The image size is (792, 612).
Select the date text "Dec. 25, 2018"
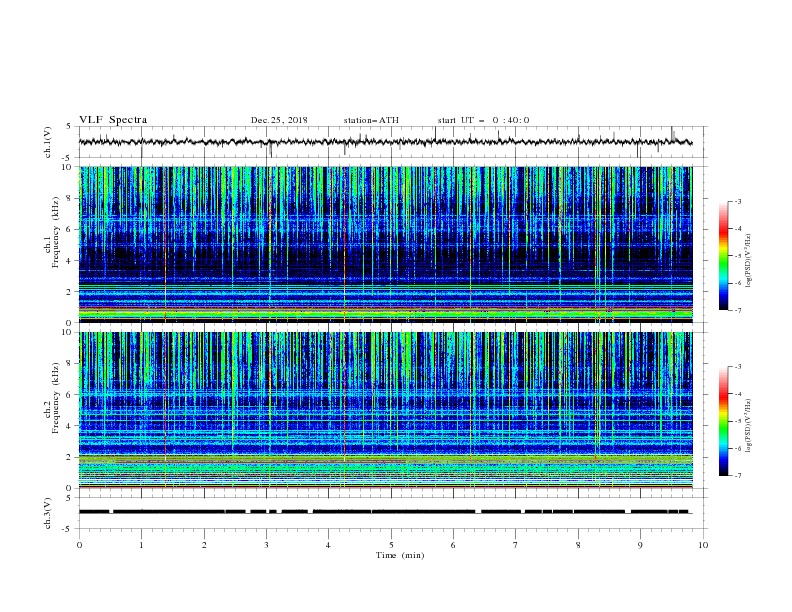coord(279,120)
